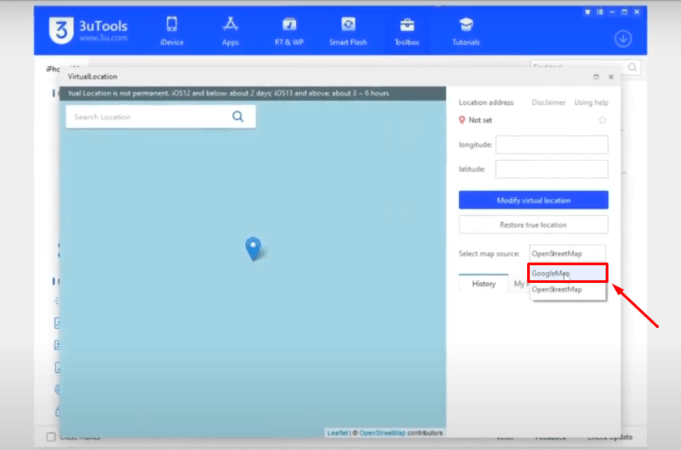
Task: Favorite the location with star icon
Action: tap(602, 120)
